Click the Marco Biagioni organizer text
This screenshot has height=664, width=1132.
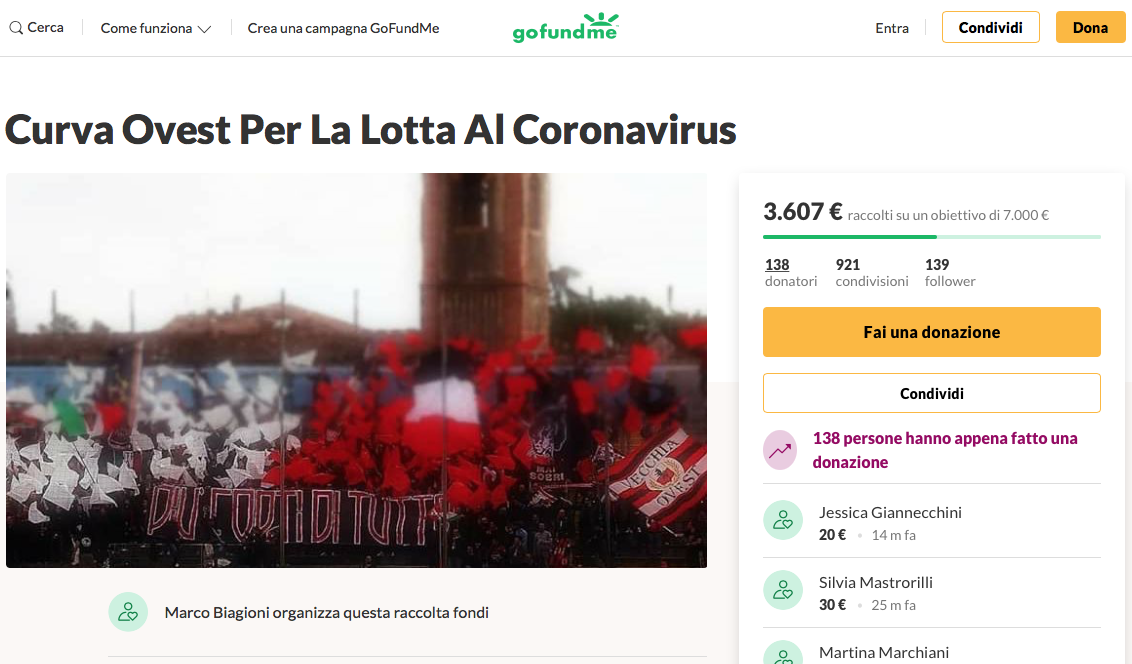(x=326, y=613)
